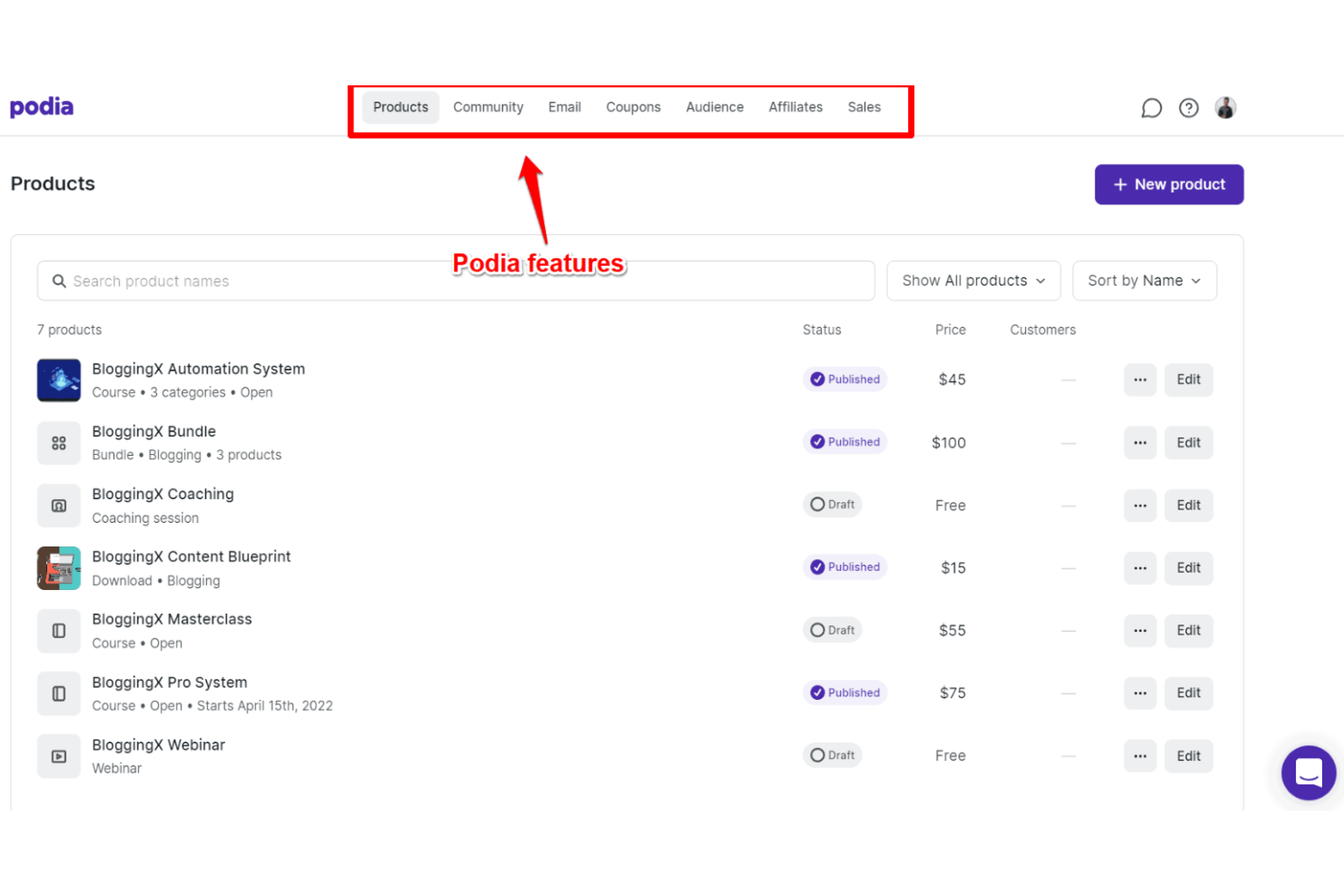The width and height of the screenshot is (1344, 896).
Task: Switch to the Community tab
Action: pyautogui.click(x=489, y=107)
